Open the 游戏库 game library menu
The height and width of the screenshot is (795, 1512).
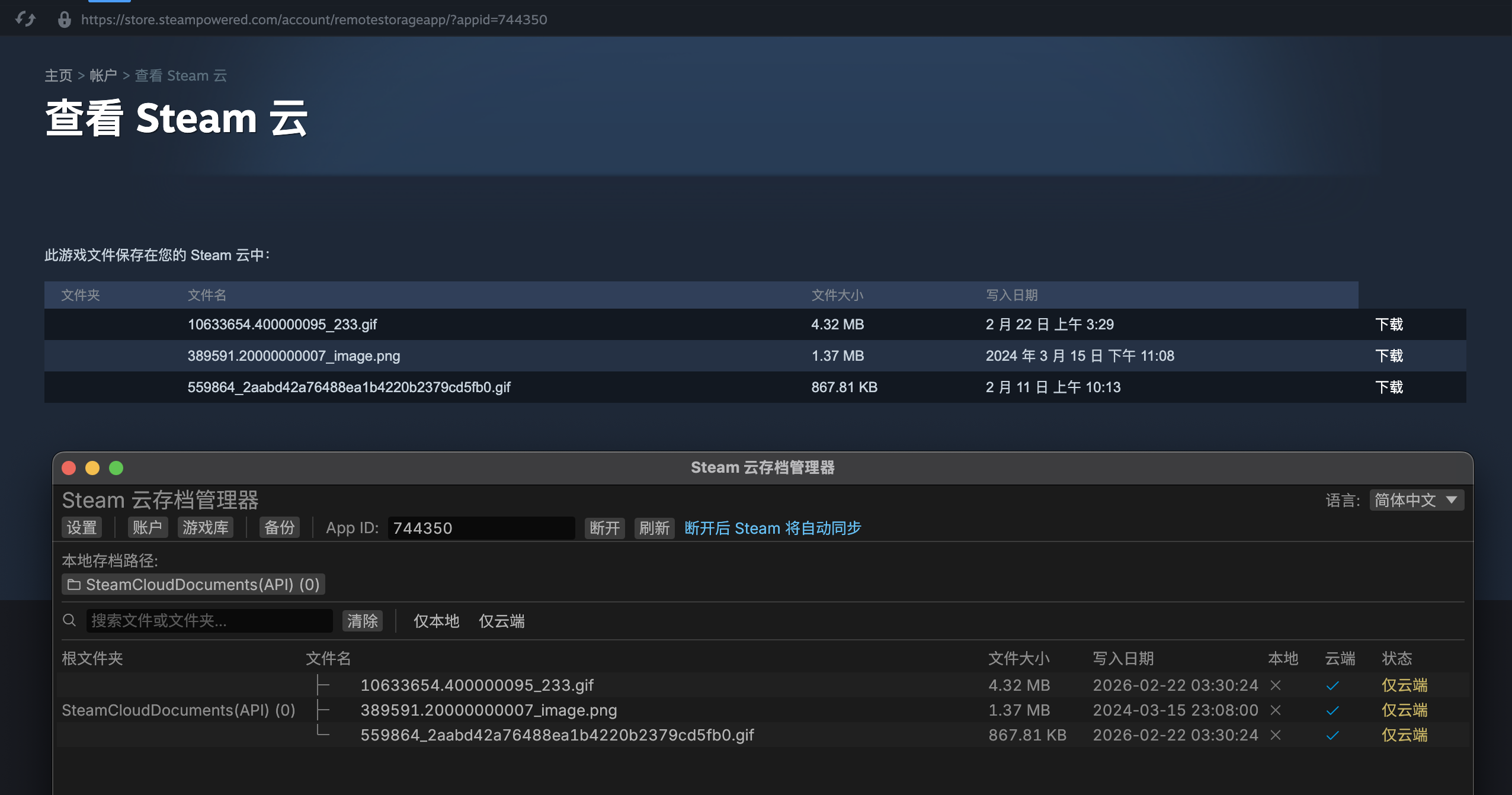[205, 527]
